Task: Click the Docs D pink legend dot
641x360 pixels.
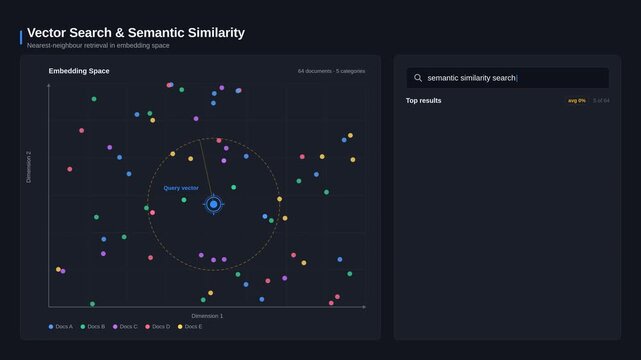Action: tap(148, 326)
